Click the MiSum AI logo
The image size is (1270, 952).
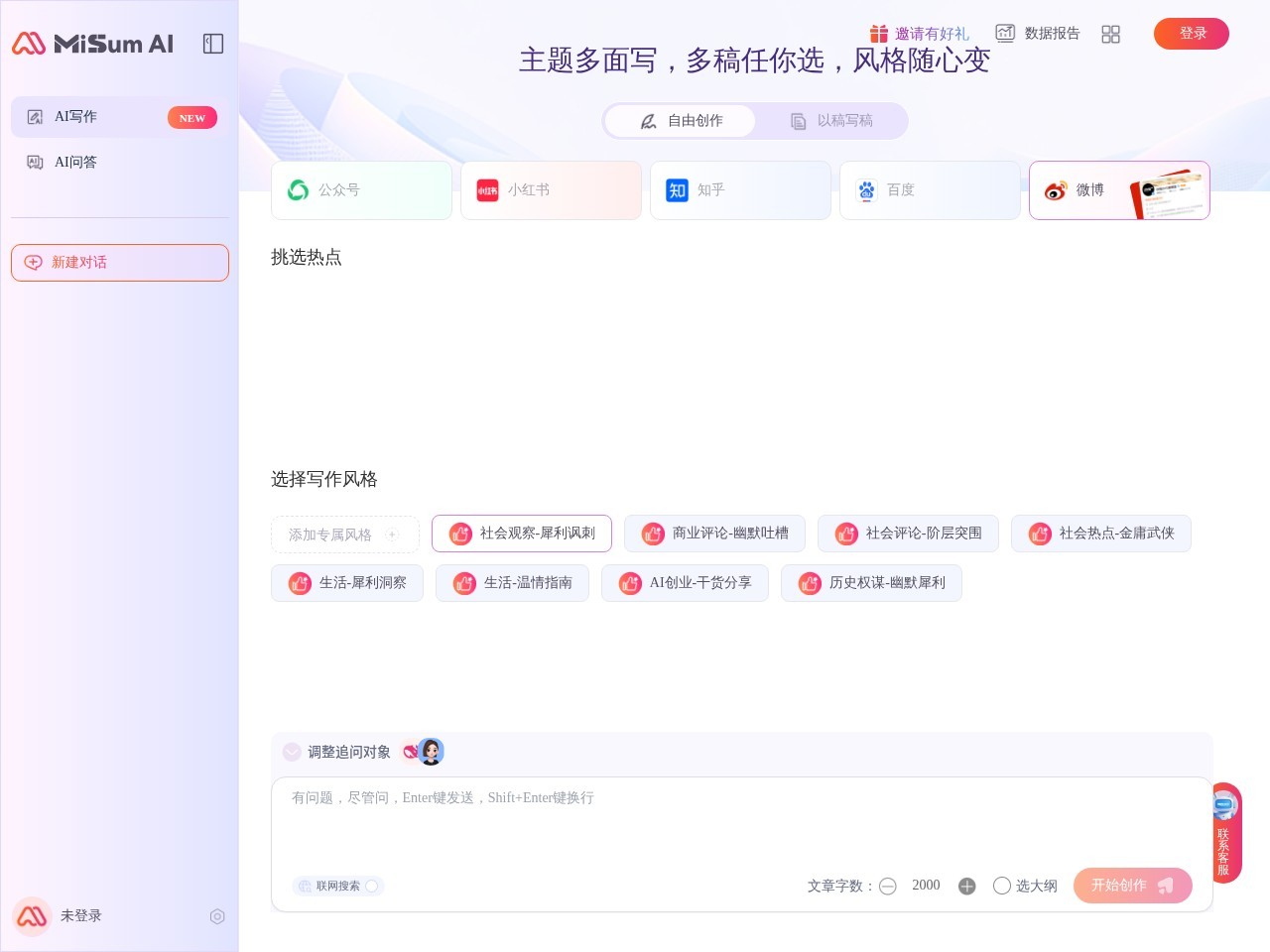92,44
